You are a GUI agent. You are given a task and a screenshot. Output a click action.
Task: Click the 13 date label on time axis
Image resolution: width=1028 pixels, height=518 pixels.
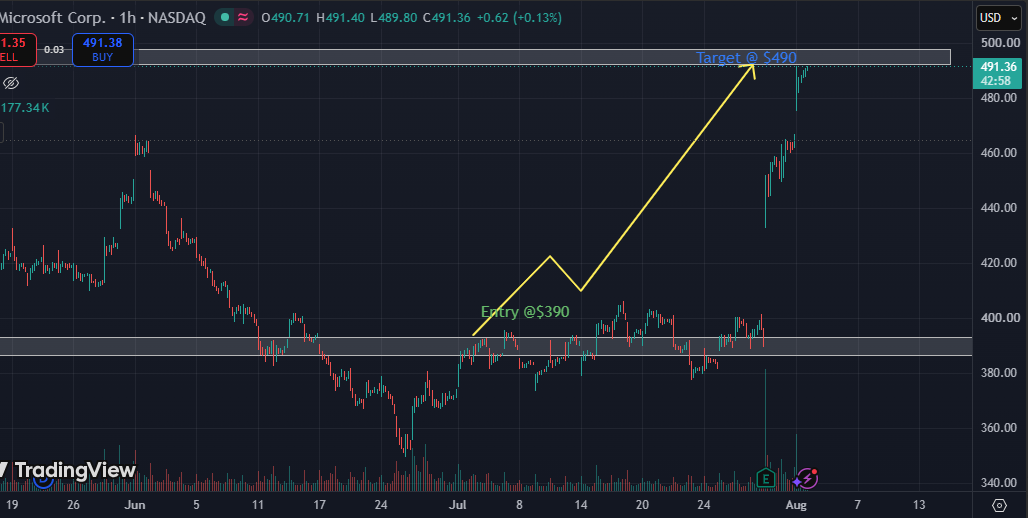[919, 505]
